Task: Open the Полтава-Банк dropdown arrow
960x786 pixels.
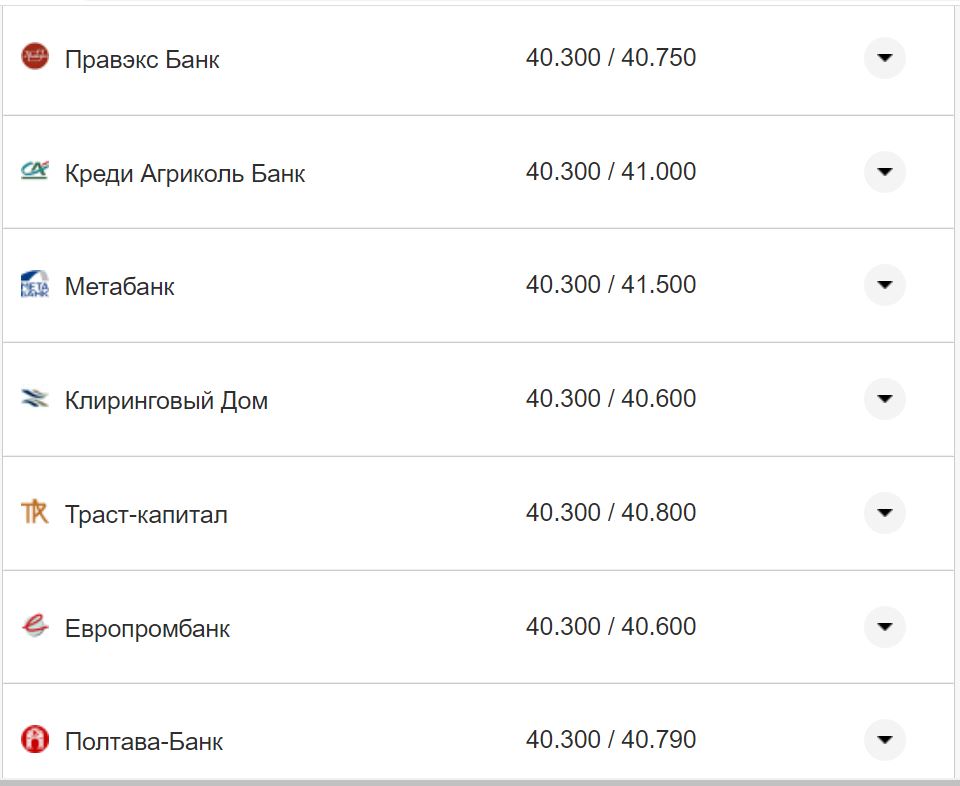Action: [x=884, y=740]
